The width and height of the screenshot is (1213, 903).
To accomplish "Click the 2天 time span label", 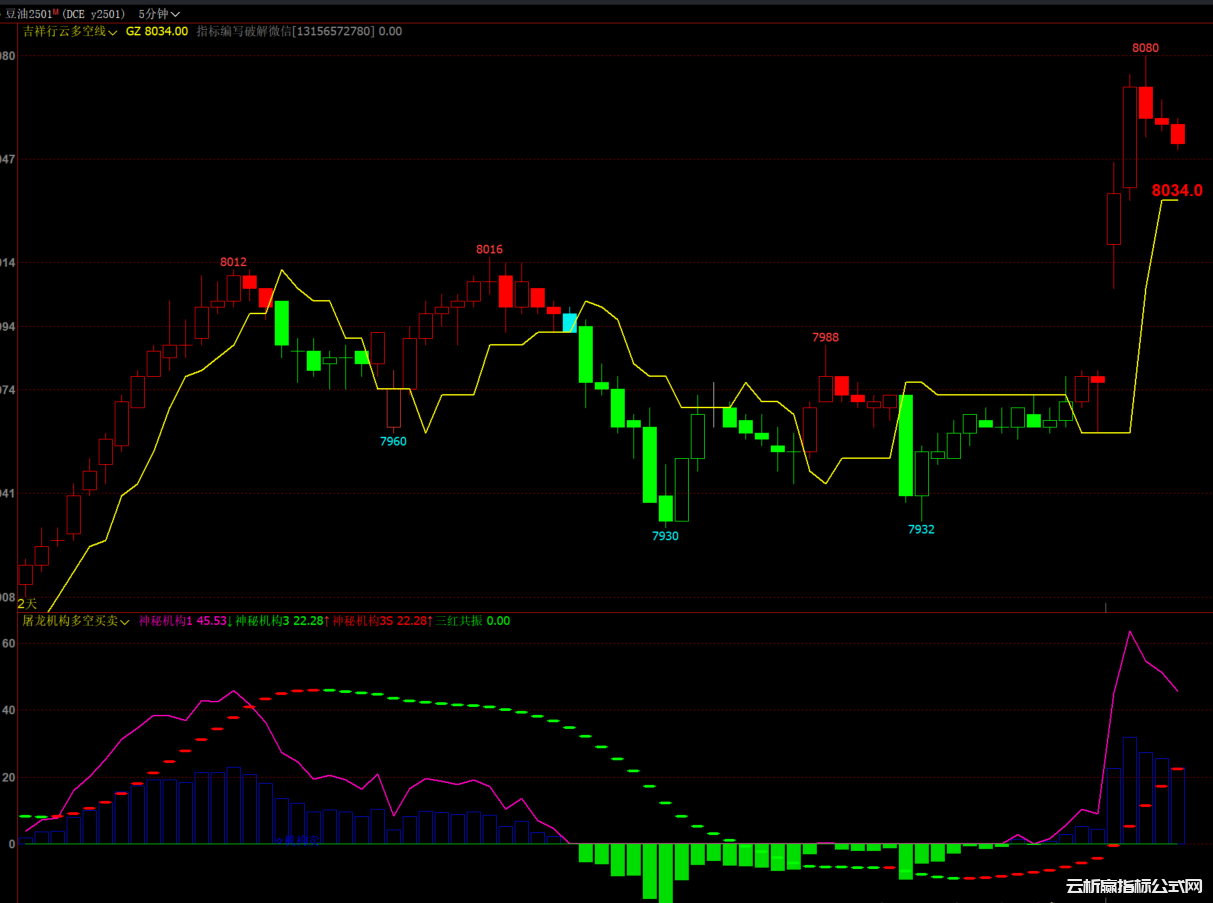I will coord(27,603).
